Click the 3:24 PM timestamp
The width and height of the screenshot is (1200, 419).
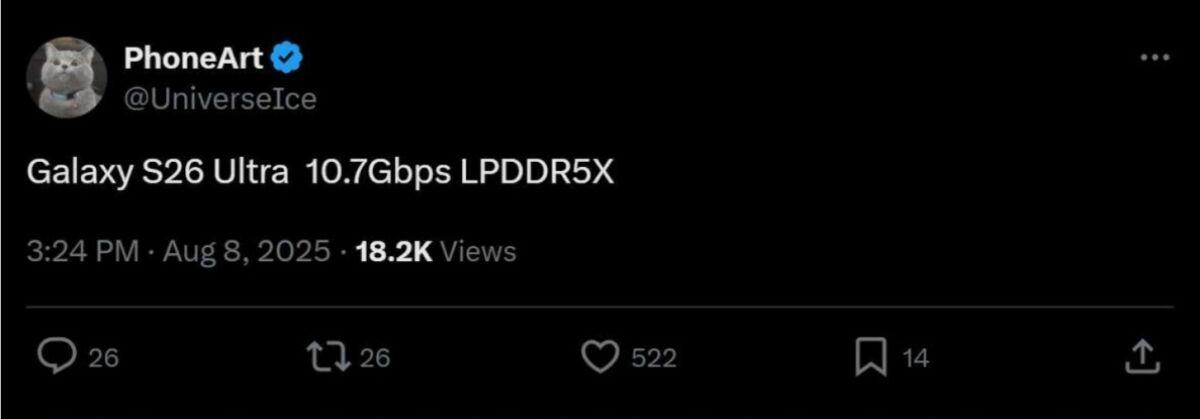82,251
